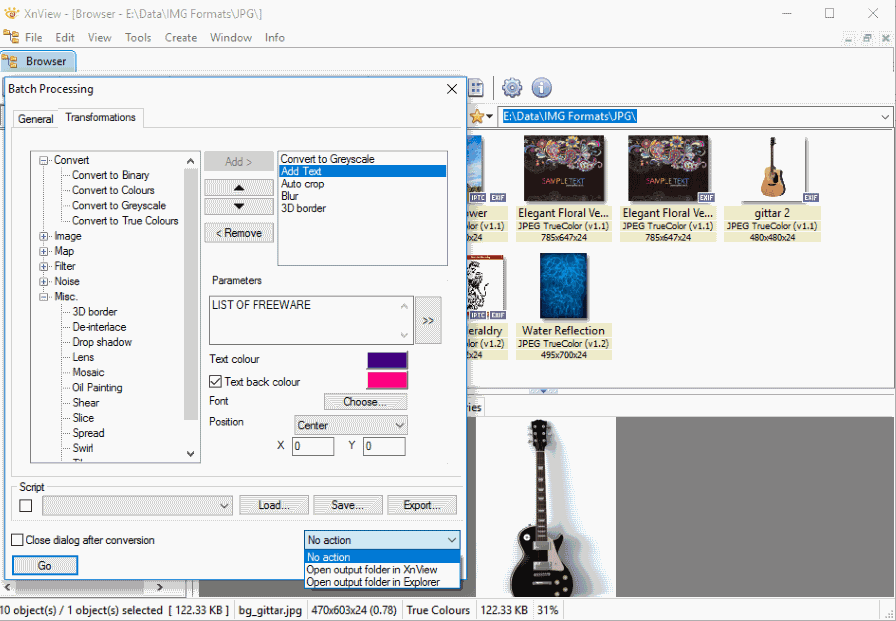Image resolution: width=896 pixels, height=621 pixels.
Task: Select the Swirl tree item
Action: click(x=83, y=448)
